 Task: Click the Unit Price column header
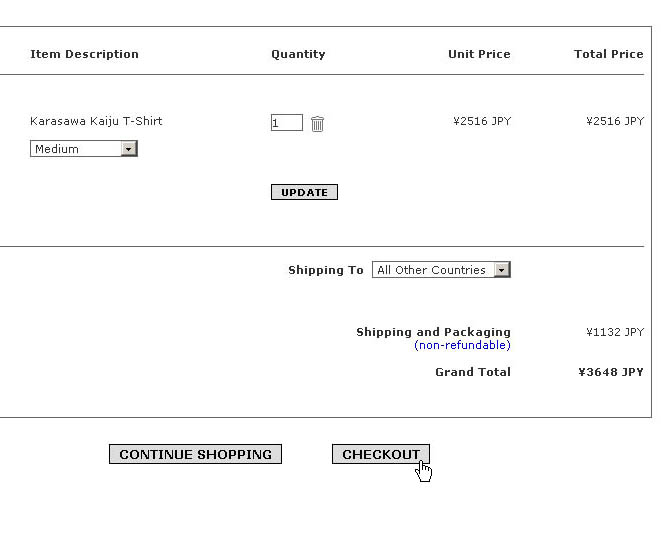click(479, 54)
